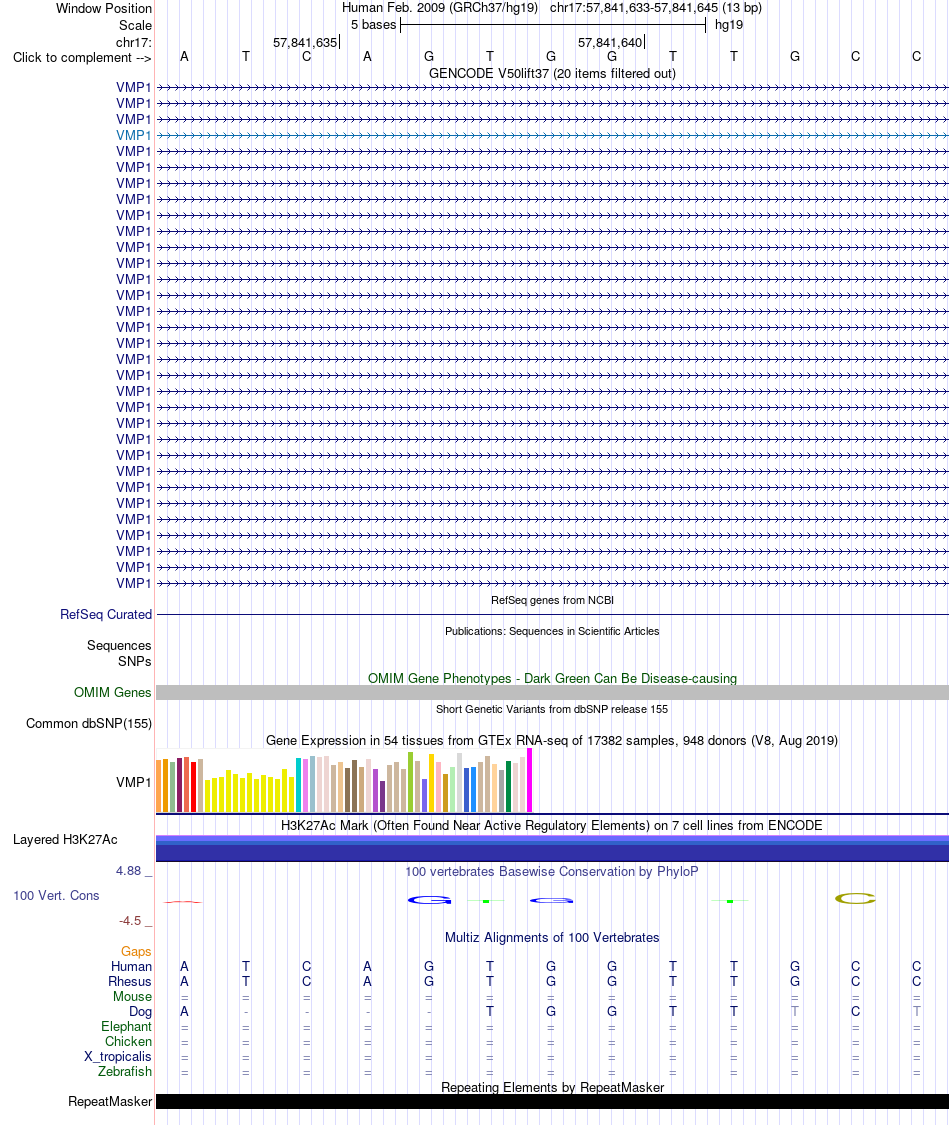Click the "C" base in the Dog alignment row
The image size is (950, 1125).
[x=855, y=1012]
